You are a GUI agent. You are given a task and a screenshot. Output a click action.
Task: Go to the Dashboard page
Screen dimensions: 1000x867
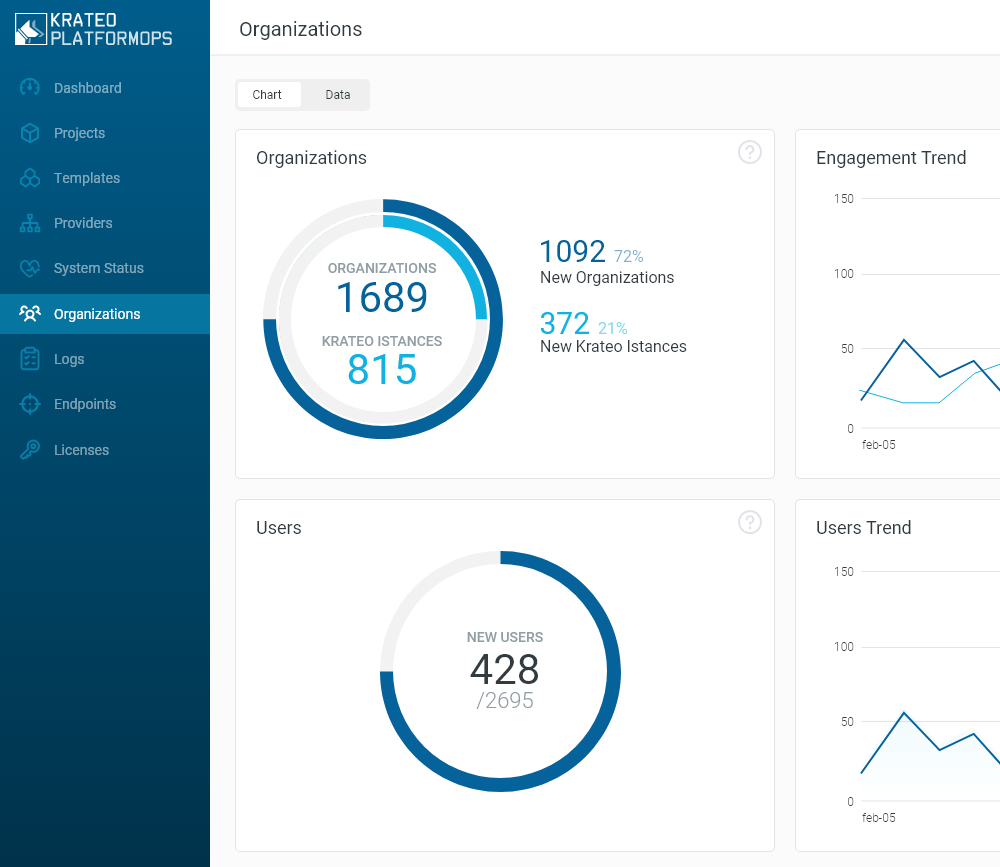tap(87, 88)
